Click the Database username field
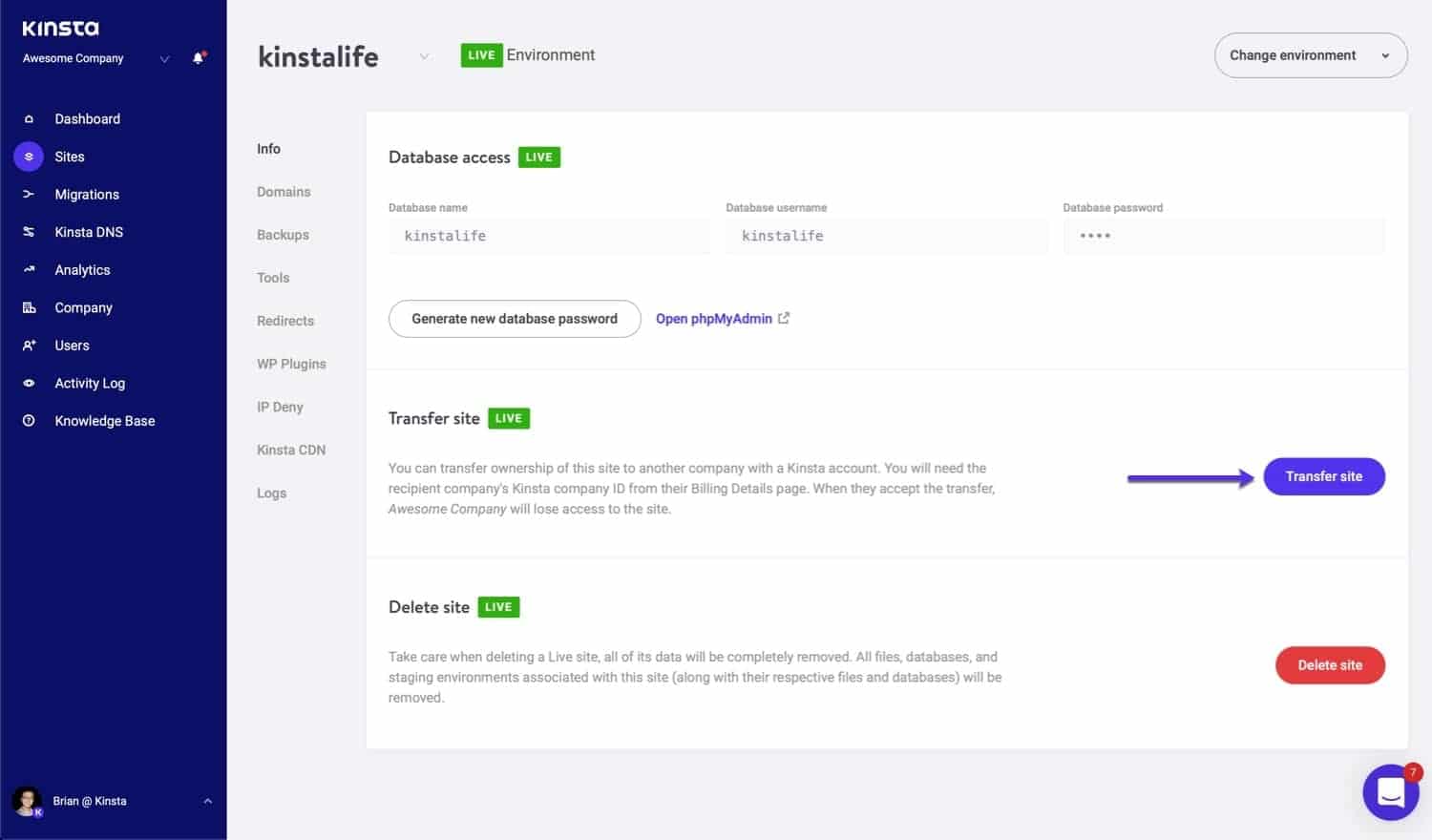Image resolution: width=1432 pixels, height=840 pixels. point(887,236)
